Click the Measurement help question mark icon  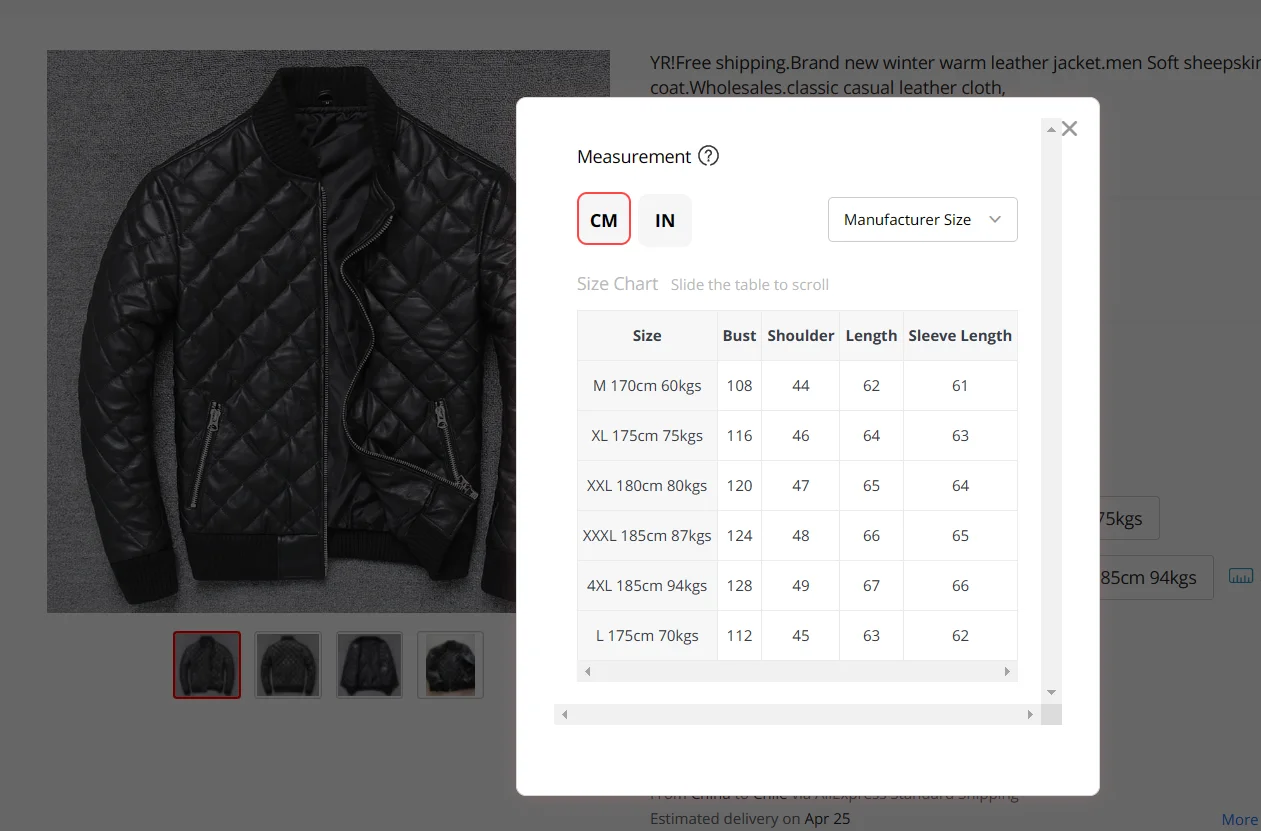(708, 156)
